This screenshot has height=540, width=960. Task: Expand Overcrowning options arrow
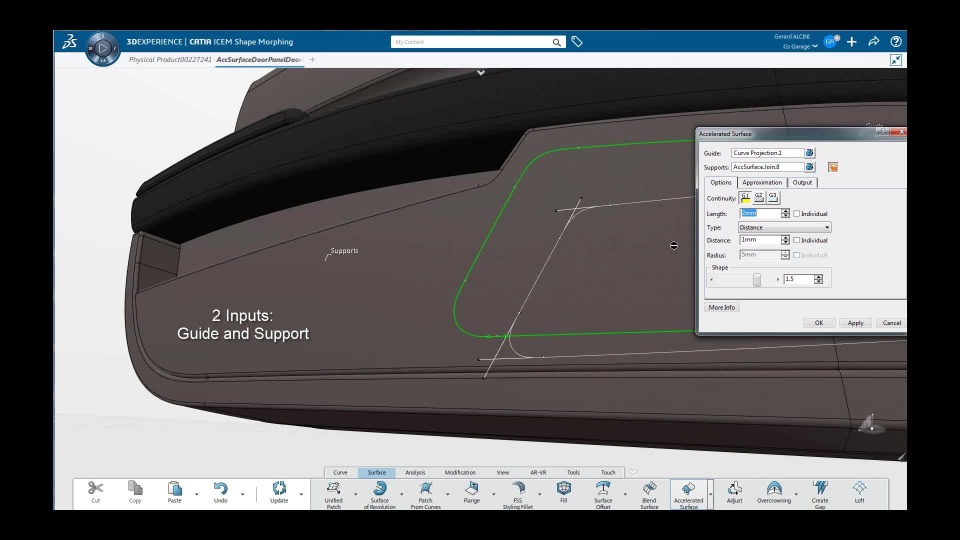796,493
